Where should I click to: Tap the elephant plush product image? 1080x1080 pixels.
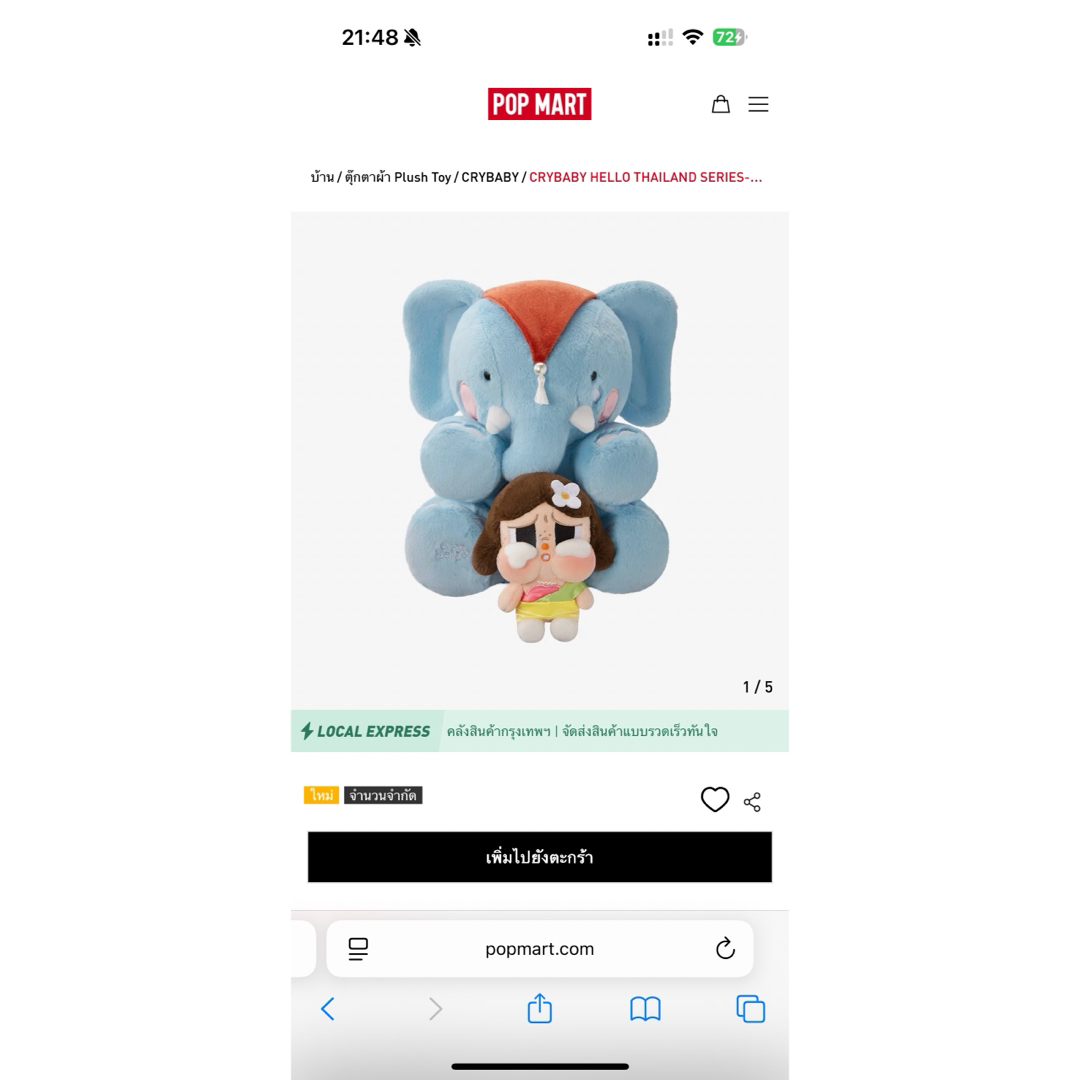[x=539, y=460]
